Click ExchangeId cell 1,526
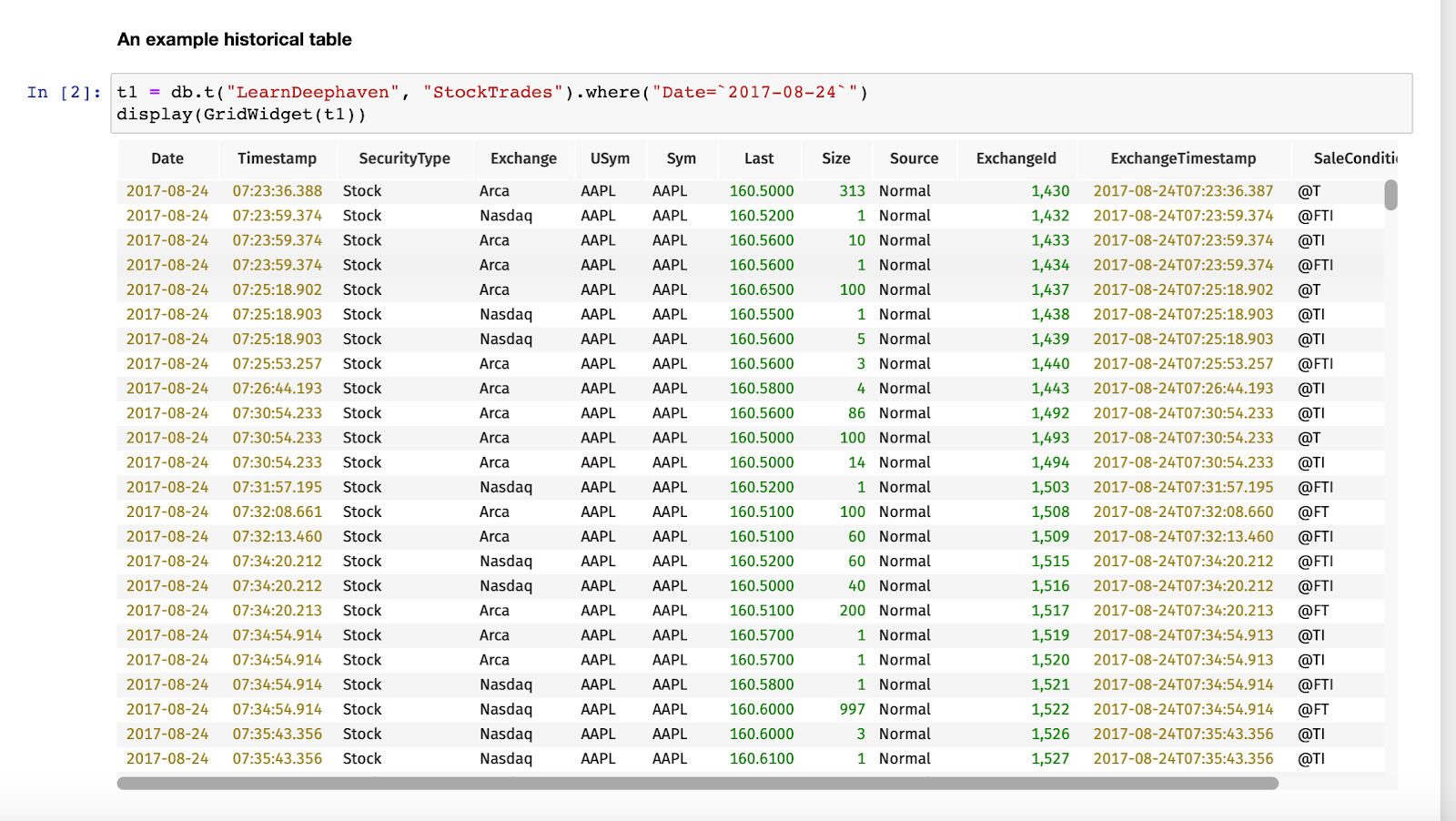The width and height of the screenshot is (1456, 821). [1050, 734]
